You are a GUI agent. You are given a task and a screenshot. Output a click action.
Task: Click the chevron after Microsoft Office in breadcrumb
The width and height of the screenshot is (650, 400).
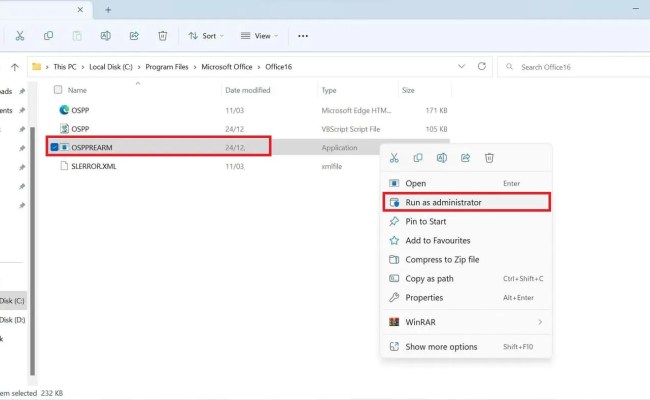tap(259, 67)
